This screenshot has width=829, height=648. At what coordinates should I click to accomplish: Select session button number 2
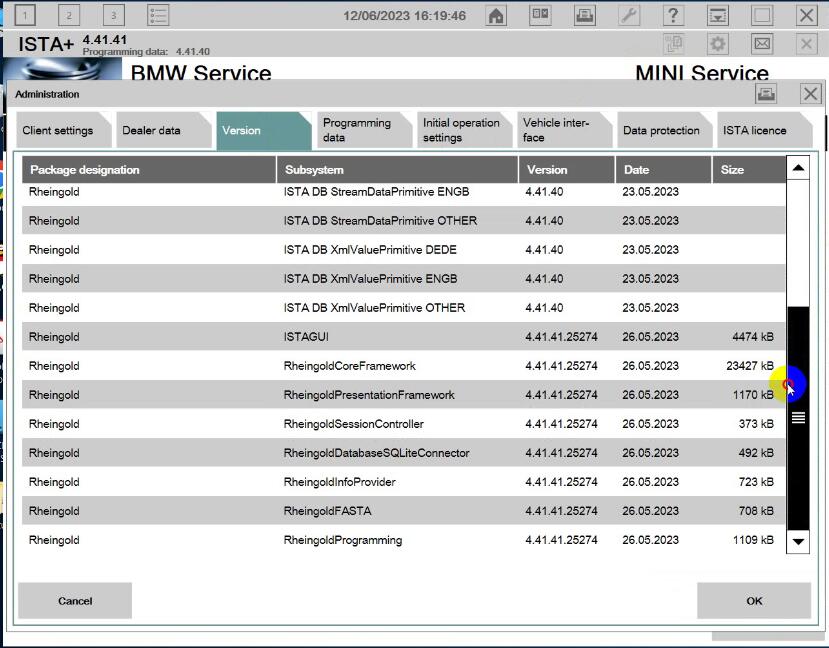coord(69,15)
